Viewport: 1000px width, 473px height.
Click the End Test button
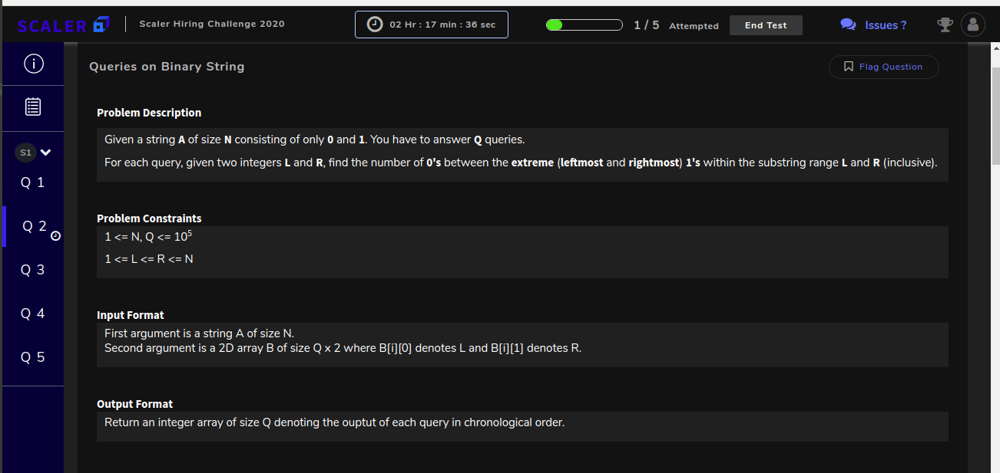[766, 25]
